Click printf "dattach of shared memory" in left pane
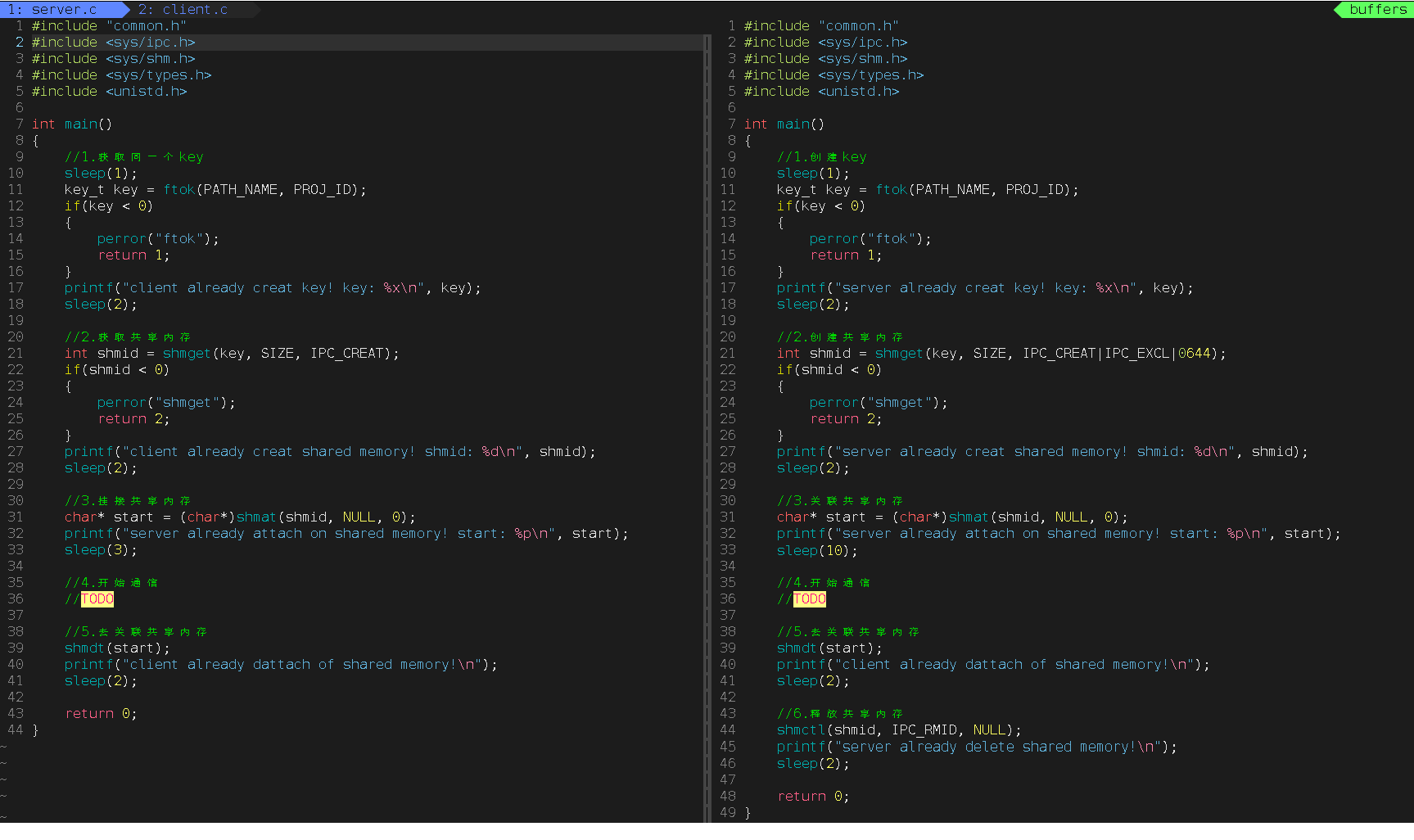 pos(281,664)
